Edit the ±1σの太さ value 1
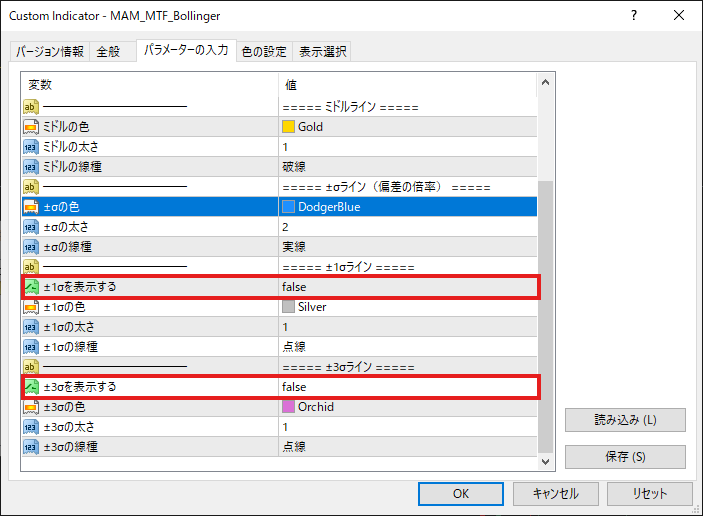 tap(408, 327)
